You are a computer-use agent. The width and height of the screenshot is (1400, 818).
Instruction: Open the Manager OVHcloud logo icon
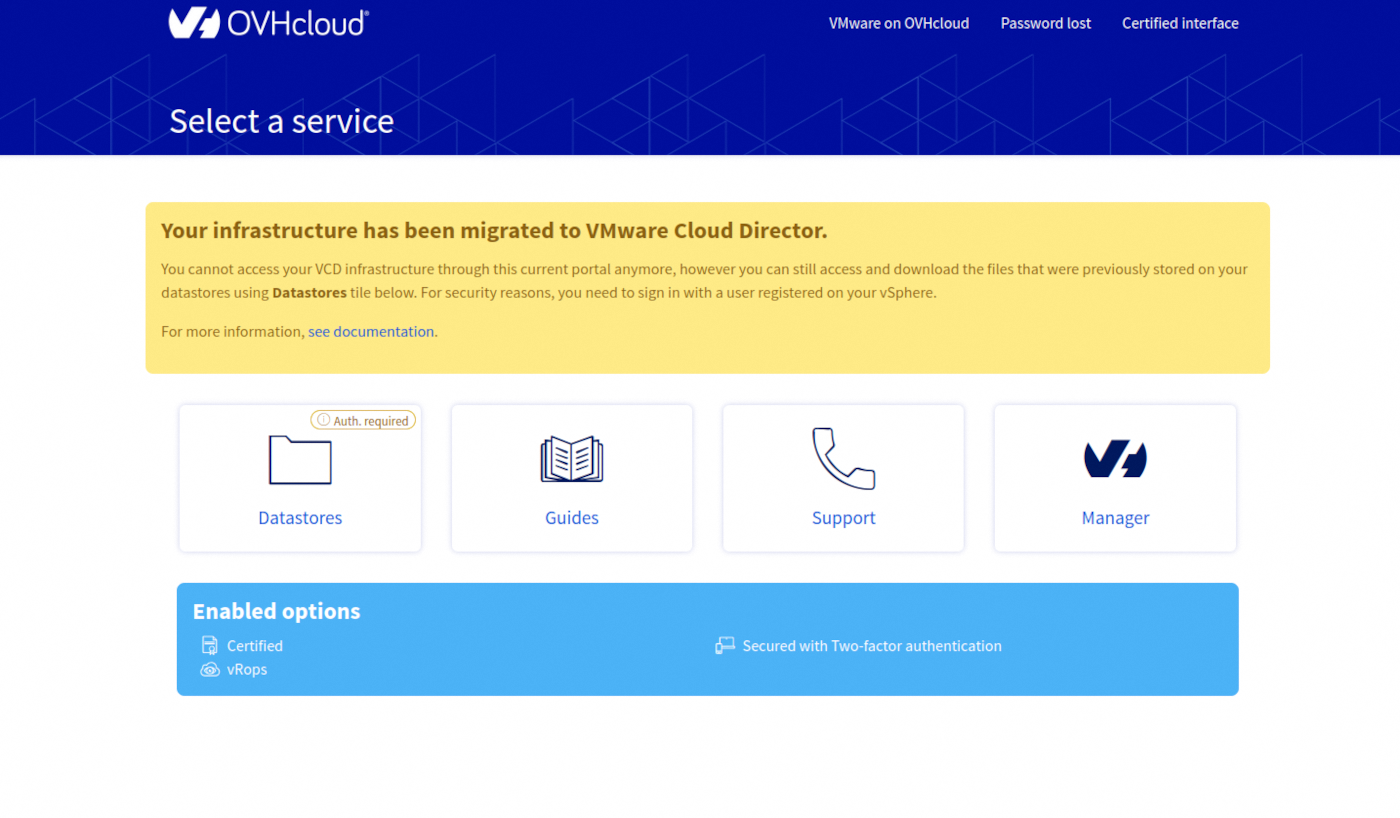(x=1115, y=459)
